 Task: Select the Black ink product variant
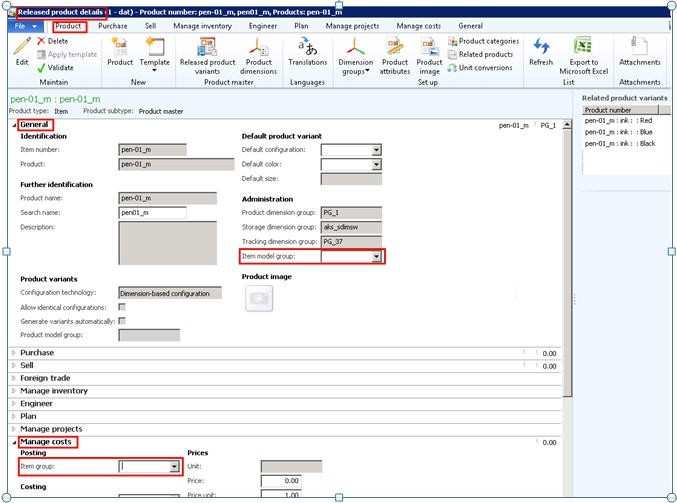(620, 143)
